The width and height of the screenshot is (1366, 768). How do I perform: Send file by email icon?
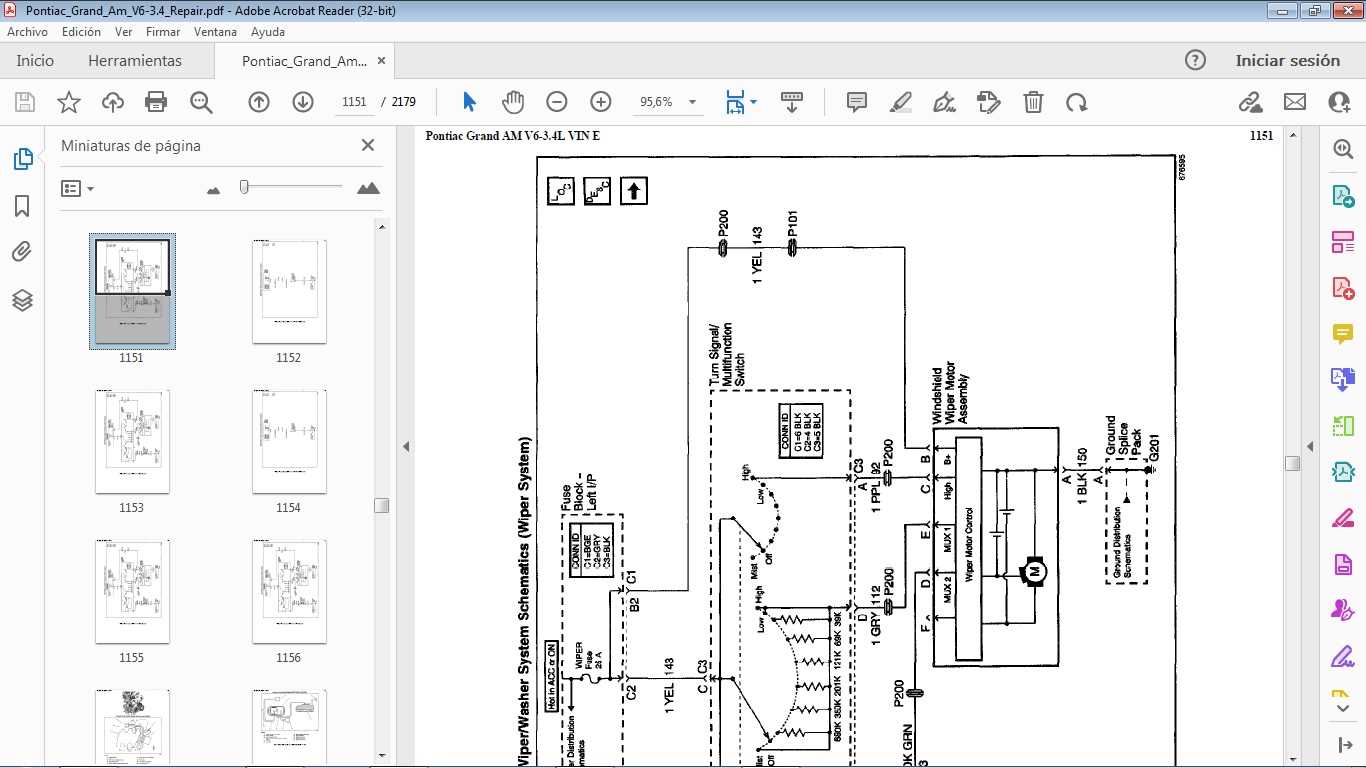tap(1295, 102)
